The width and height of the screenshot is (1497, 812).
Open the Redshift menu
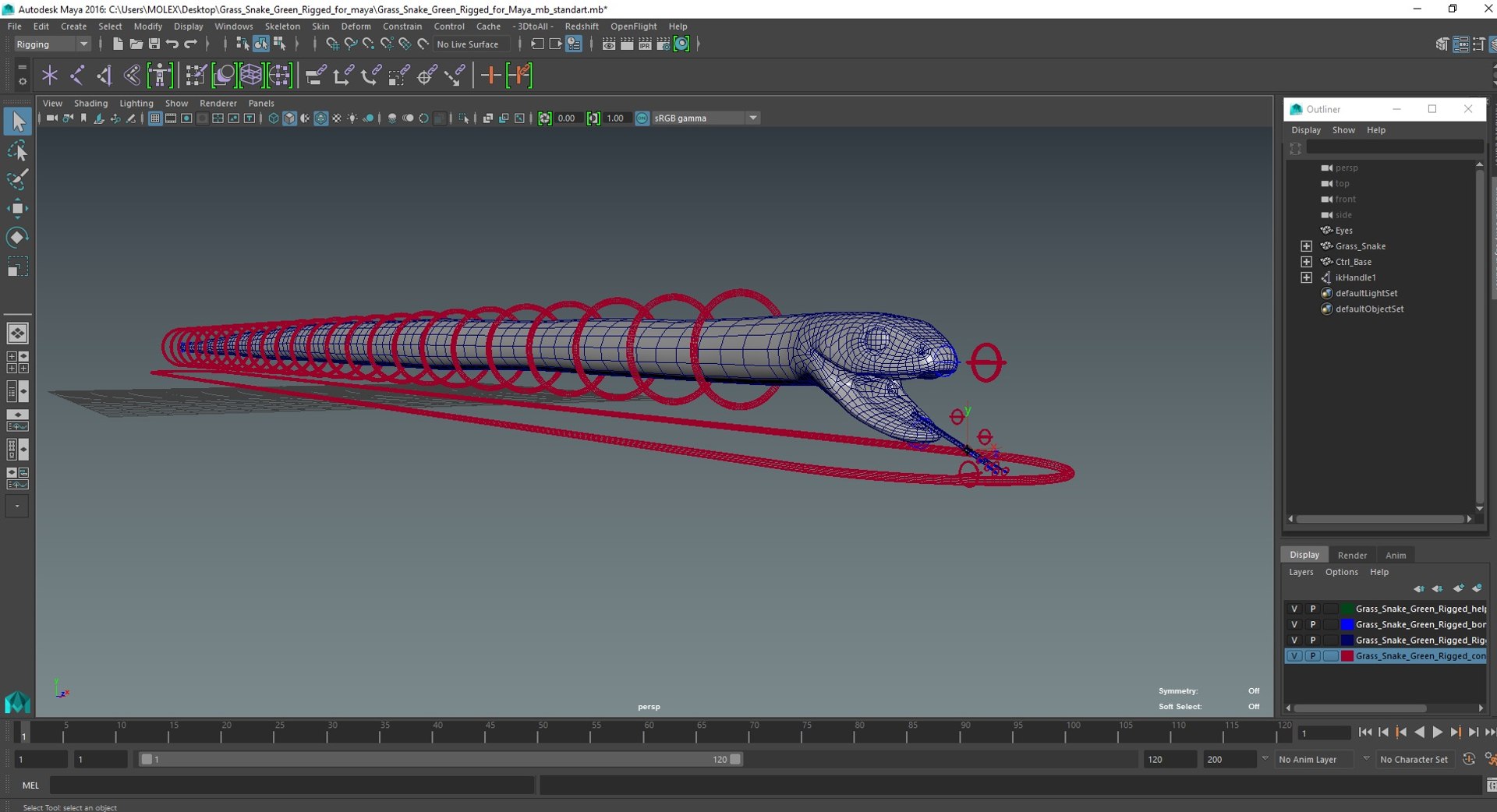point(582,26)
